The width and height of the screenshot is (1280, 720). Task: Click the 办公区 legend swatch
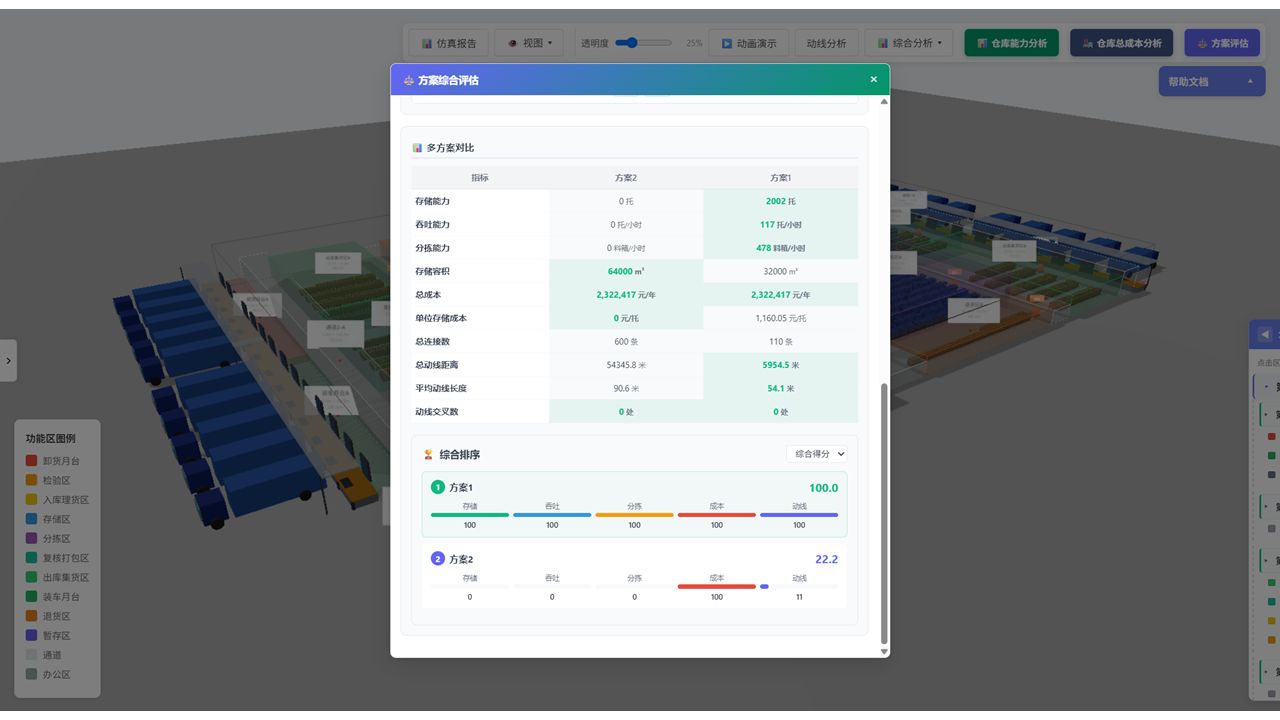click(x=31, y=674)
